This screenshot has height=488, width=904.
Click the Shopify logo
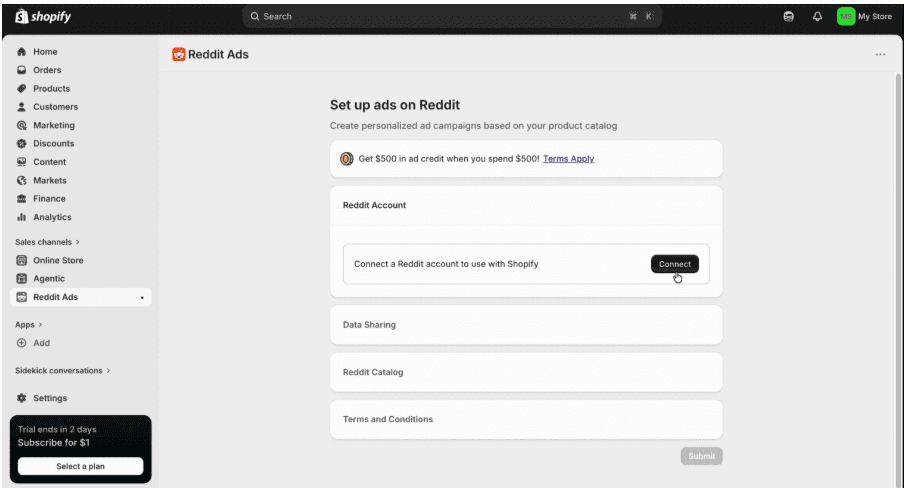point(43,17)
